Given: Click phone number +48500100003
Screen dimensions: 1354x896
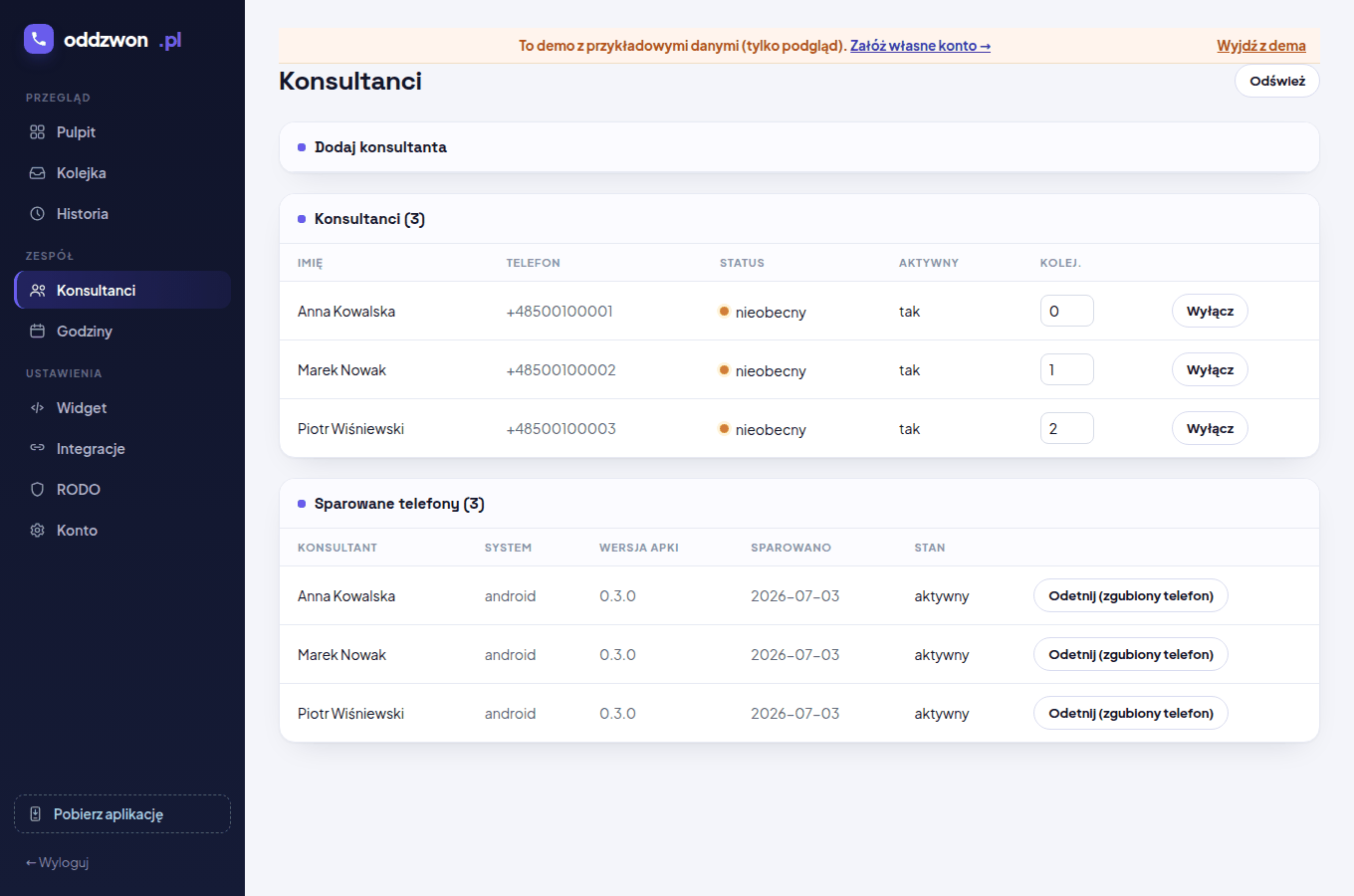Looking at the screenshot, I should [561, 429].
